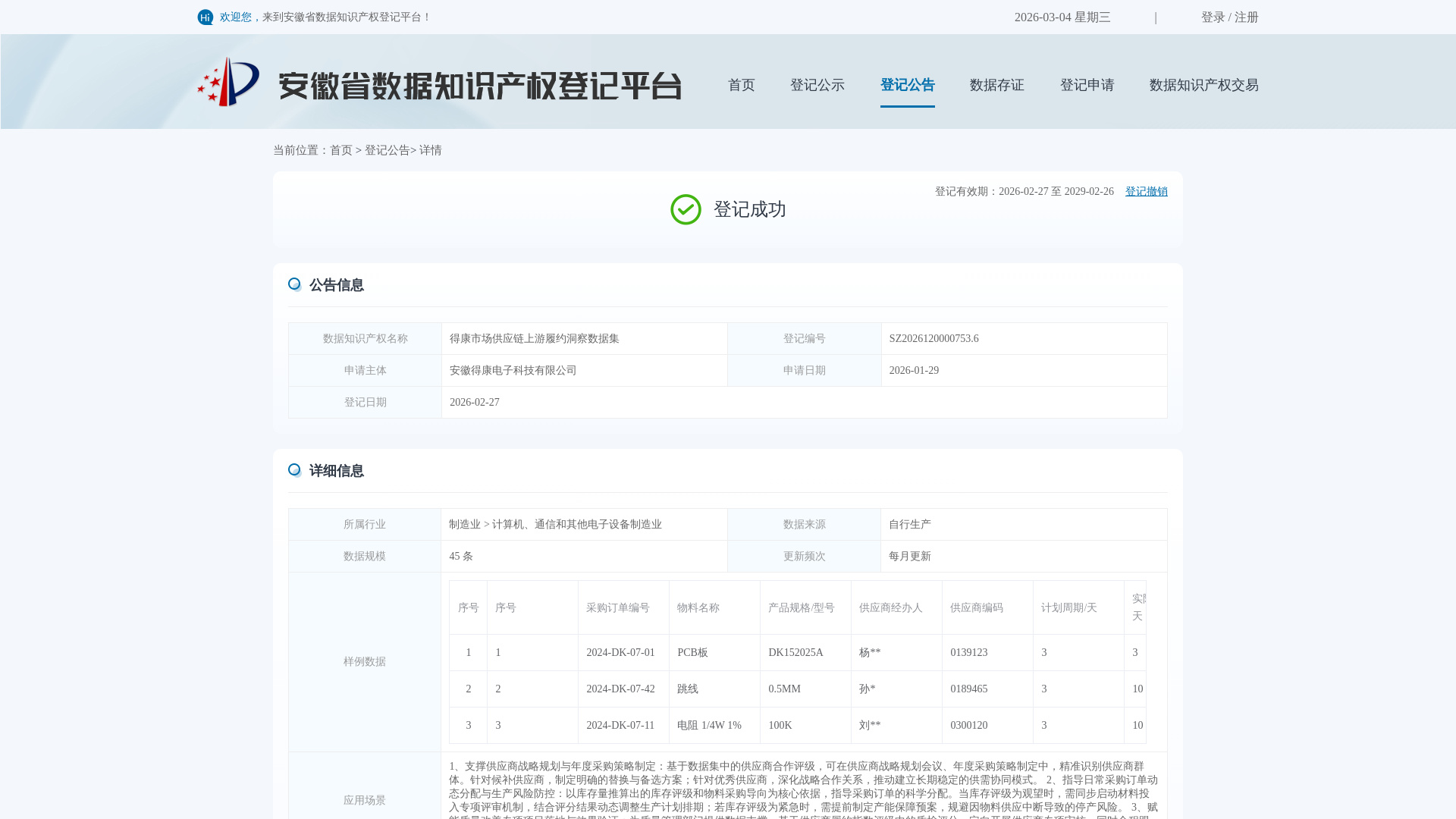1456x819 pixels.
Task: Click the bullet icon beside 公告信息
Action: tap(295, 284)
